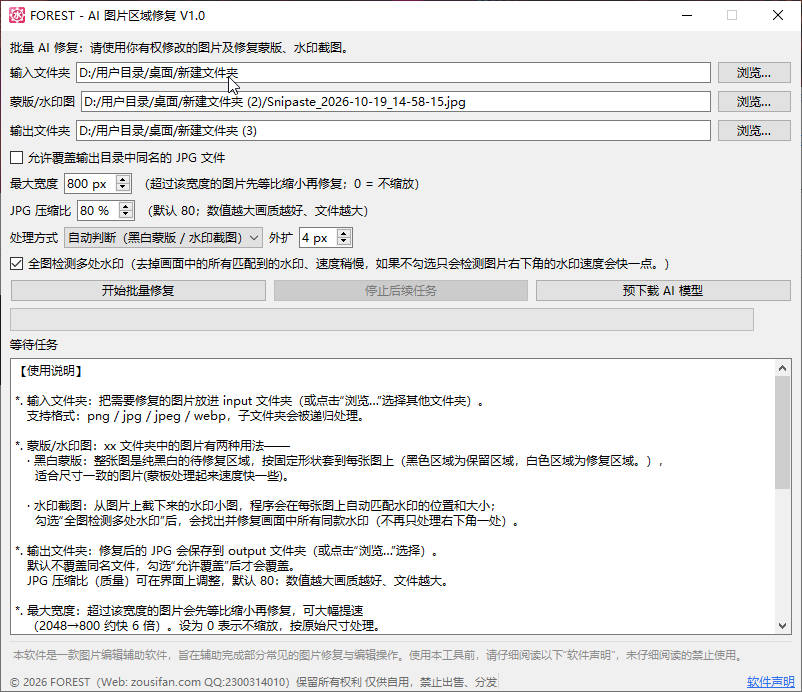Image resolution: width=802 pixels, height=692 pixels.
Task: Uncheck 全图检测多处水印 checkbox
Action: (x=16, y=263)
